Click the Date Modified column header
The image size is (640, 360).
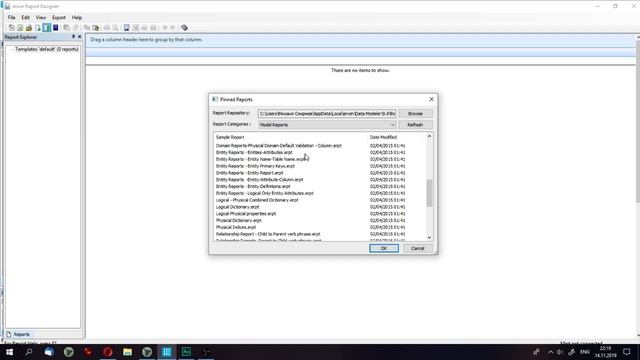[383, 137]
